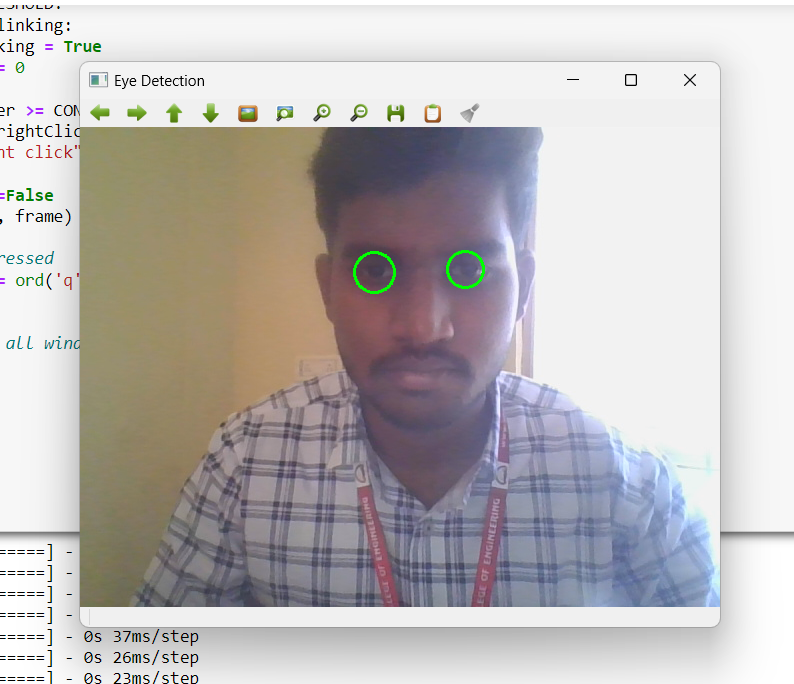Copy image to clipboard
Viewport: 794px width, 684px height.
click(x=432, y=113)
